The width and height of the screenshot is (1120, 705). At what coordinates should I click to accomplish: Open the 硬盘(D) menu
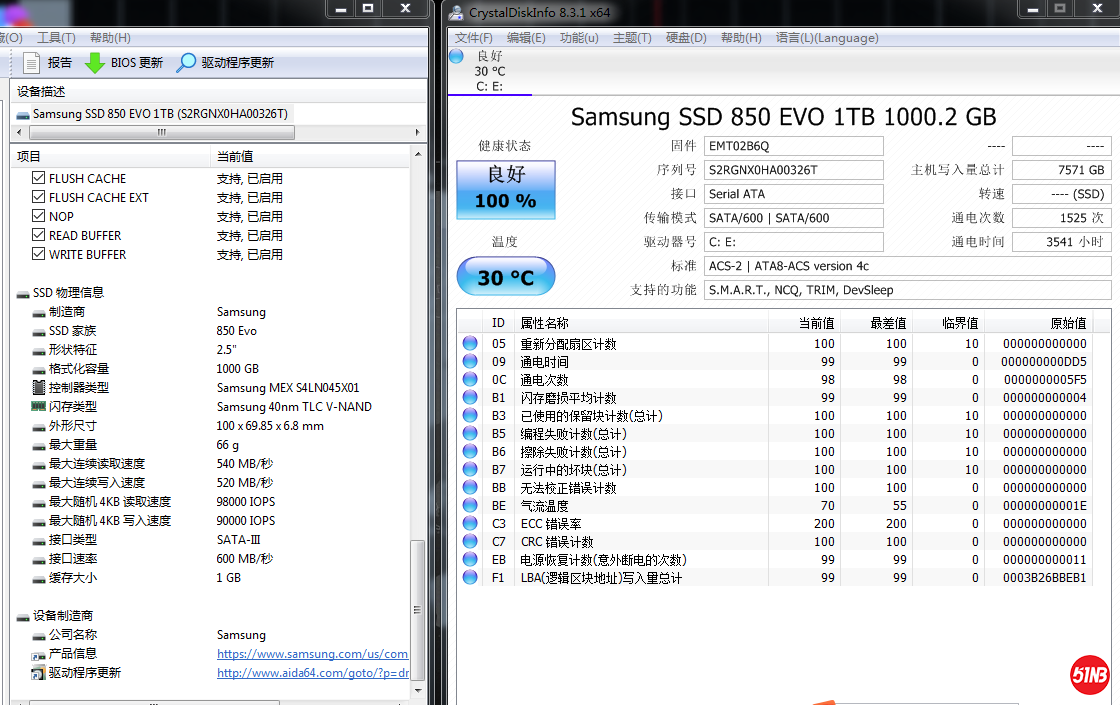(686, 38)
